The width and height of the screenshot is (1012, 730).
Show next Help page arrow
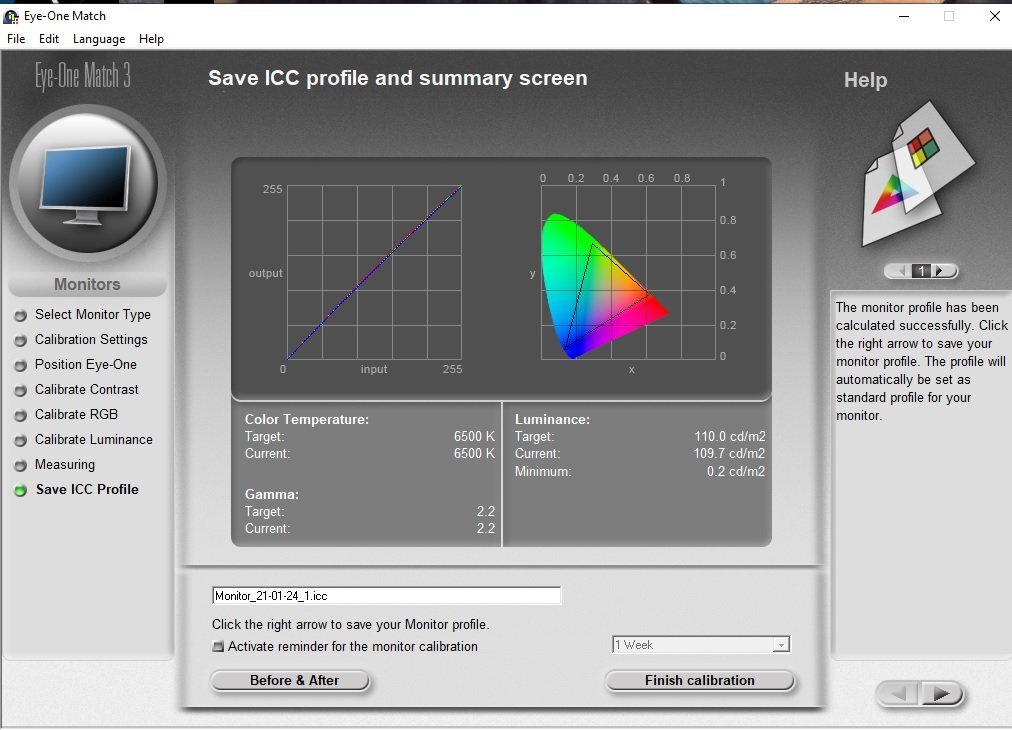pos(942,271)
